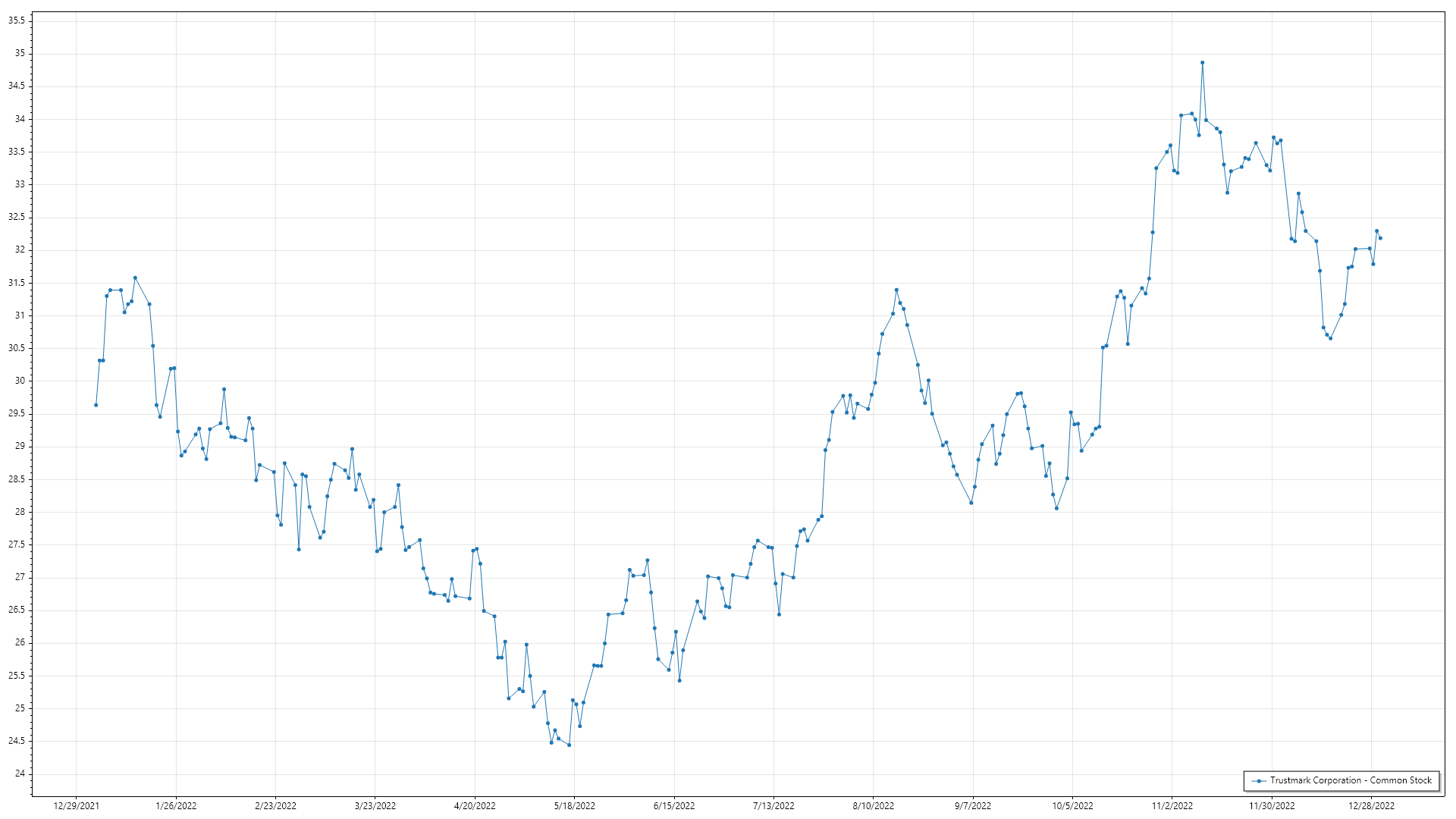The width and height of the screenshot is (1456, 819).
Task: Click the 1/26/2022 x-axis date label
Action: (x=176, y=806)
